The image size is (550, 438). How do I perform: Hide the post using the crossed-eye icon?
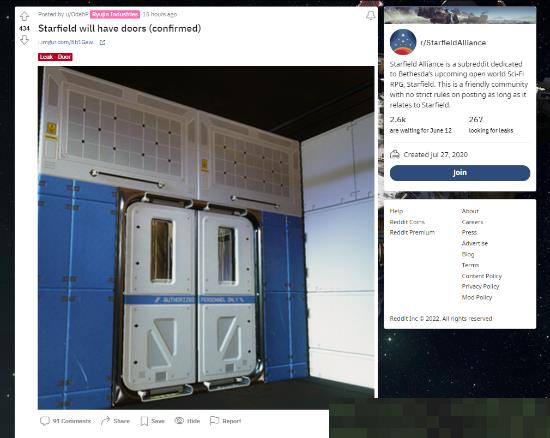click(179, 420)
